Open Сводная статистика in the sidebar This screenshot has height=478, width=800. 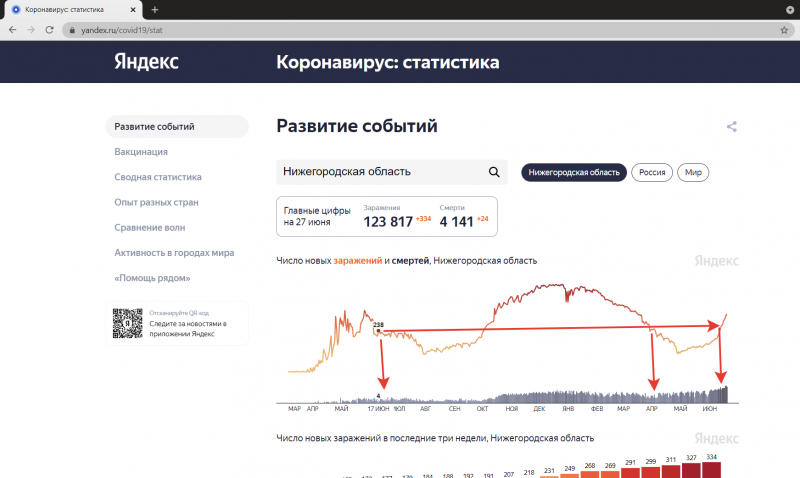158,177
